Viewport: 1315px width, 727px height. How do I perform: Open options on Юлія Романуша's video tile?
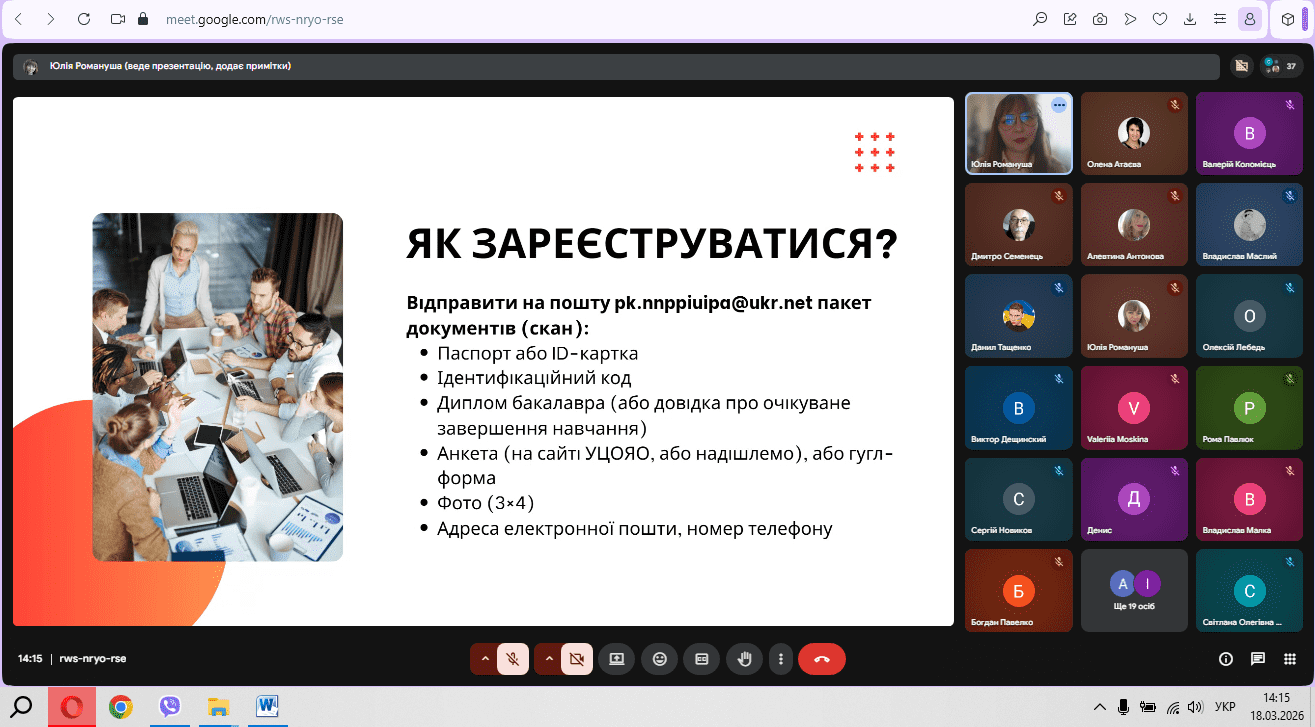pos(1058,105)
